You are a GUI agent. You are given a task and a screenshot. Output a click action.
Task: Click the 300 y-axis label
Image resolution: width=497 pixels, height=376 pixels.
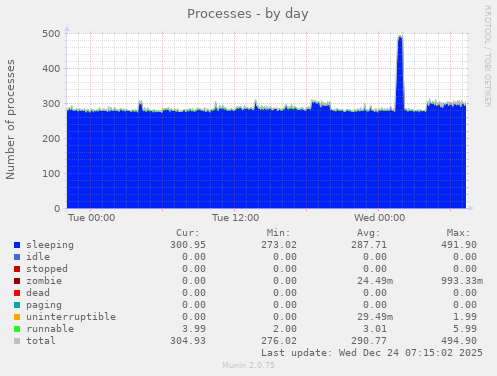[51, 104]
